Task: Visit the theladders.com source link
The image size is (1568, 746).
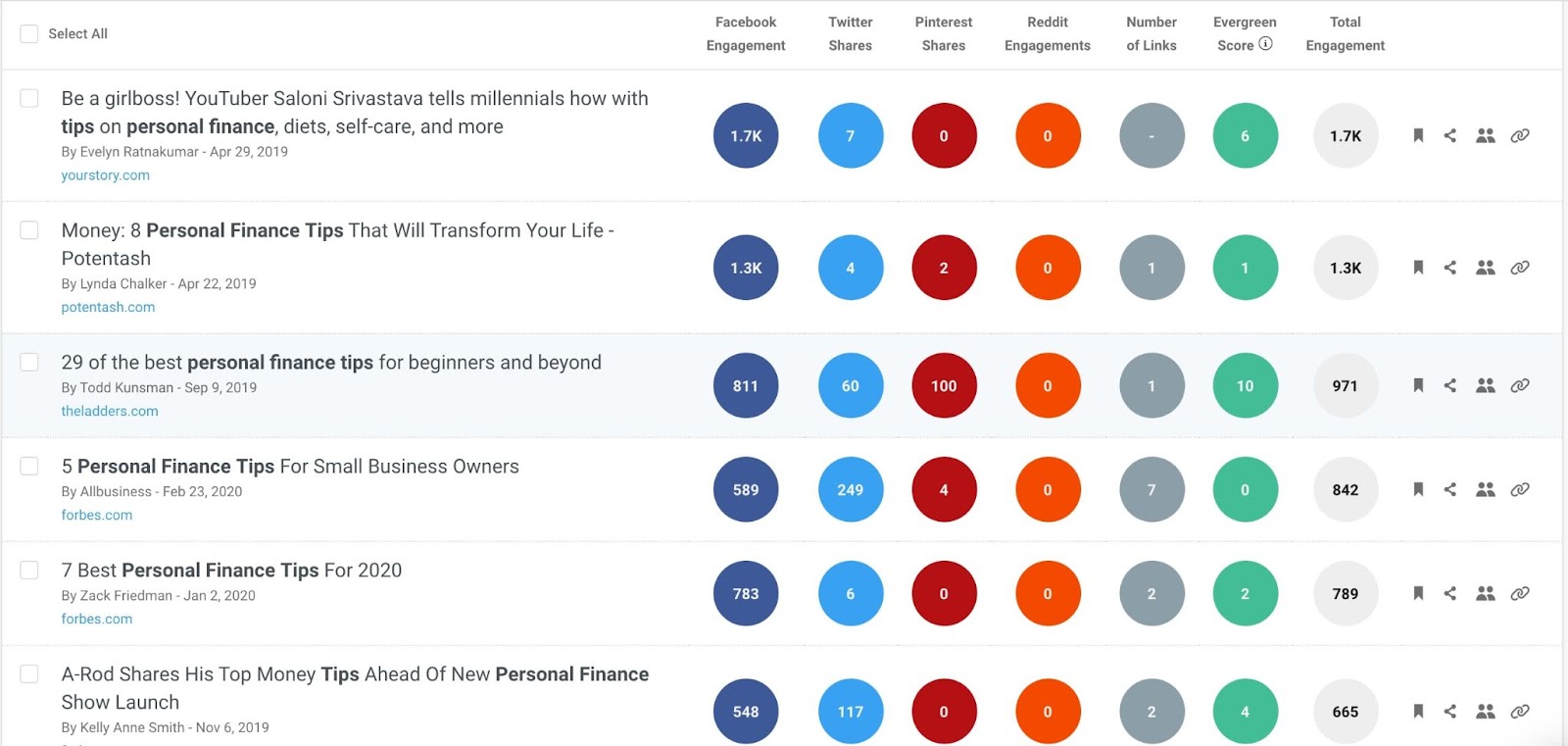Action: click(x=109, y=411)
